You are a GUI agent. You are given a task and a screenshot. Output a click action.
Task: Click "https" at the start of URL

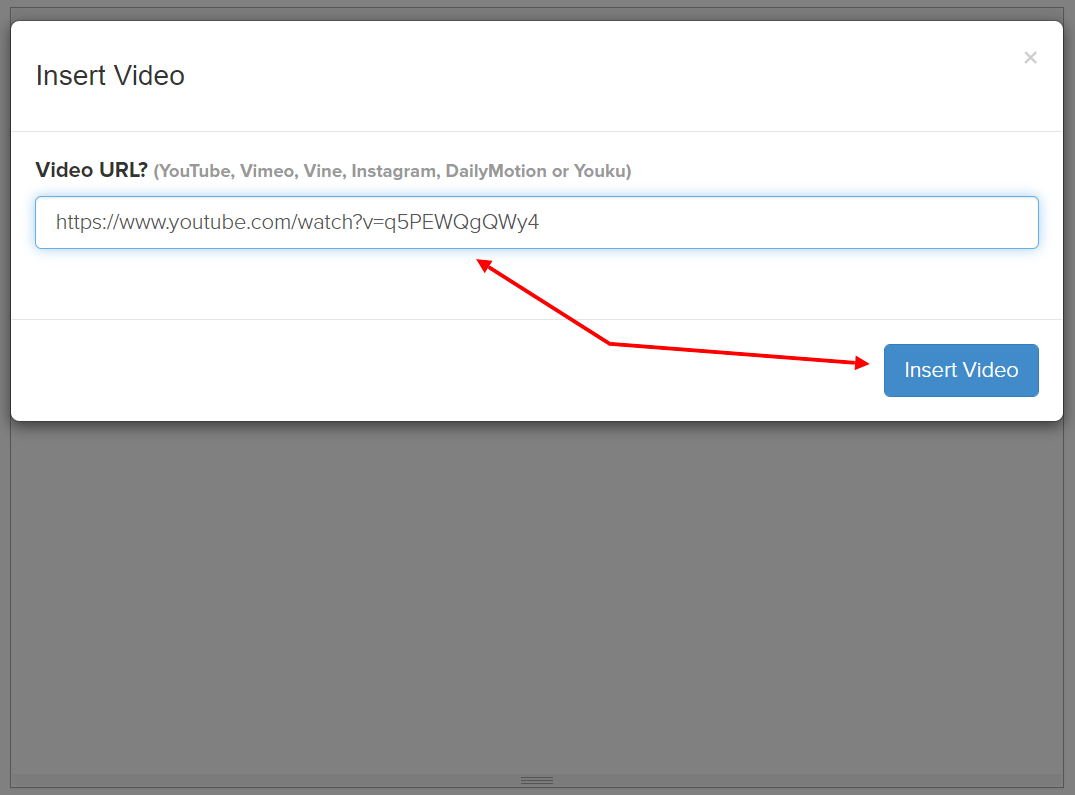coord(76,222)
